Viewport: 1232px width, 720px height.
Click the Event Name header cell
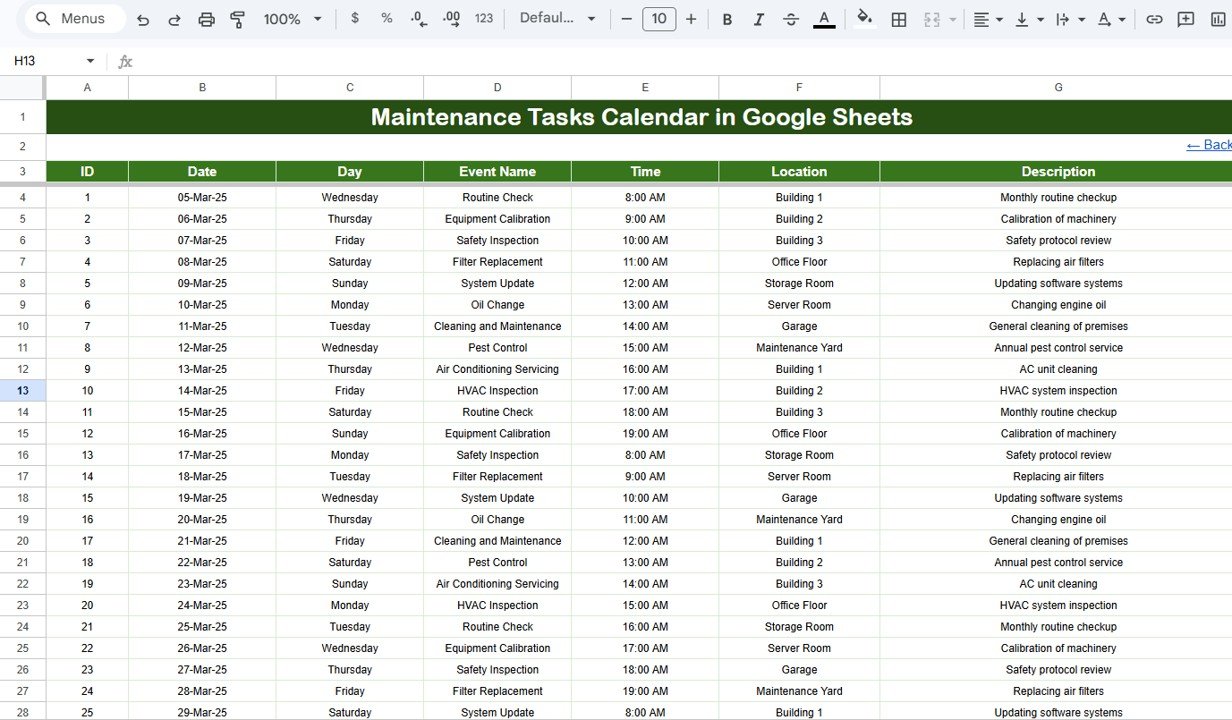click(x=497, y=171)
